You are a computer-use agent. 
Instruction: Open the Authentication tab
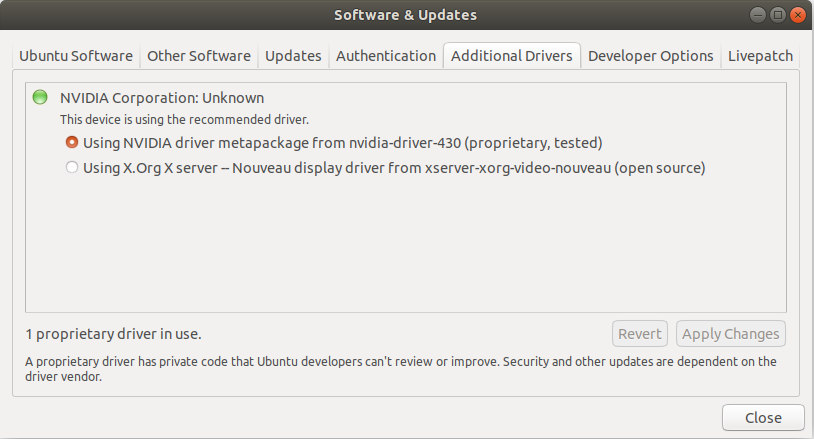pos(386,56)
